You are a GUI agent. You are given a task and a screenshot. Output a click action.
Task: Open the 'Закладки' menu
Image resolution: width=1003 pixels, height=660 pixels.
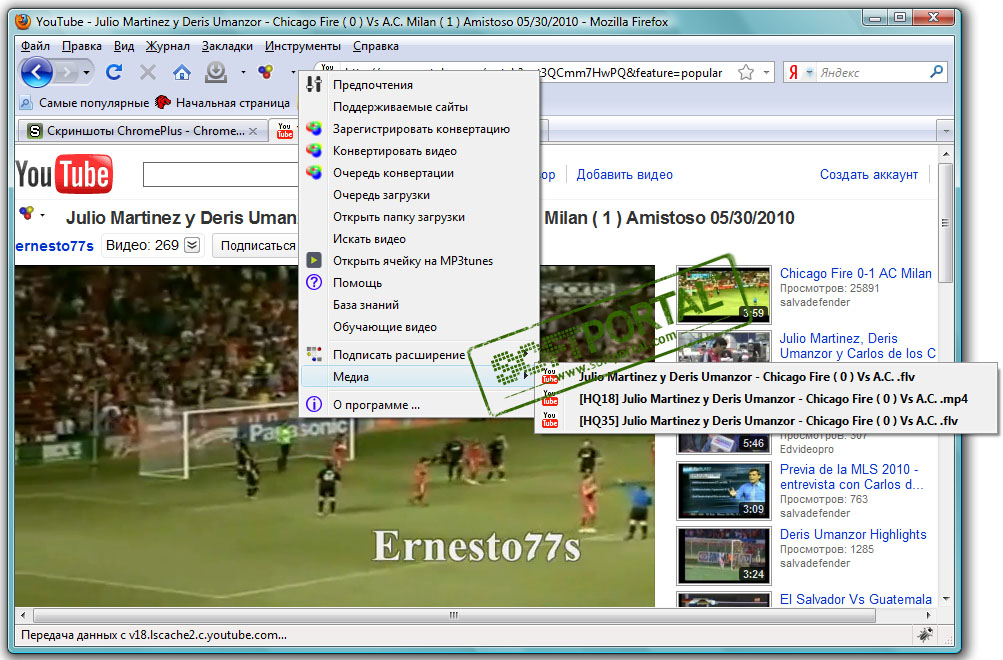[227, 46]
